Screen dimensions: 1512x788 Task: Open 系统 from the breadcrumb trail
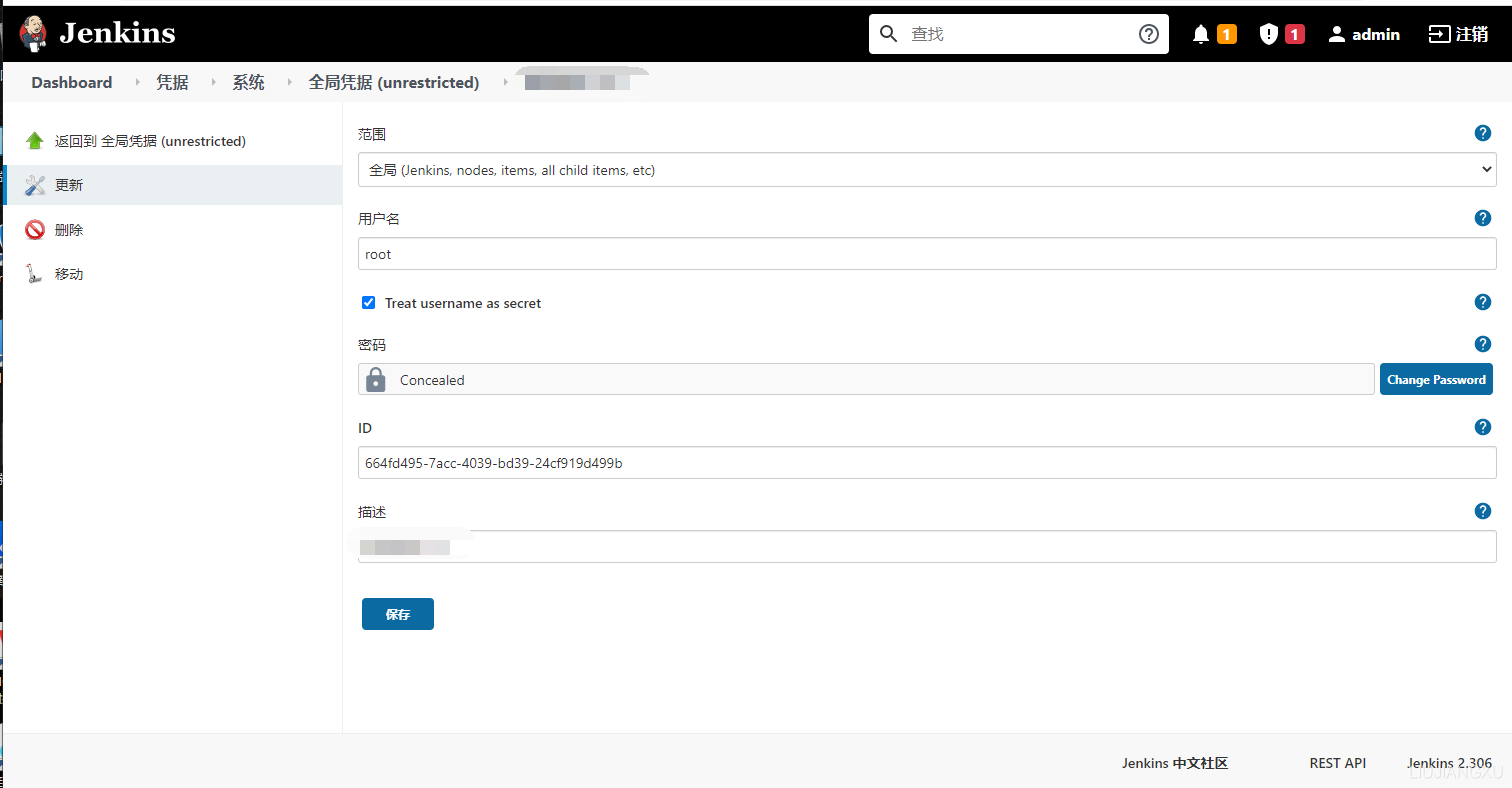pos(248,82)
